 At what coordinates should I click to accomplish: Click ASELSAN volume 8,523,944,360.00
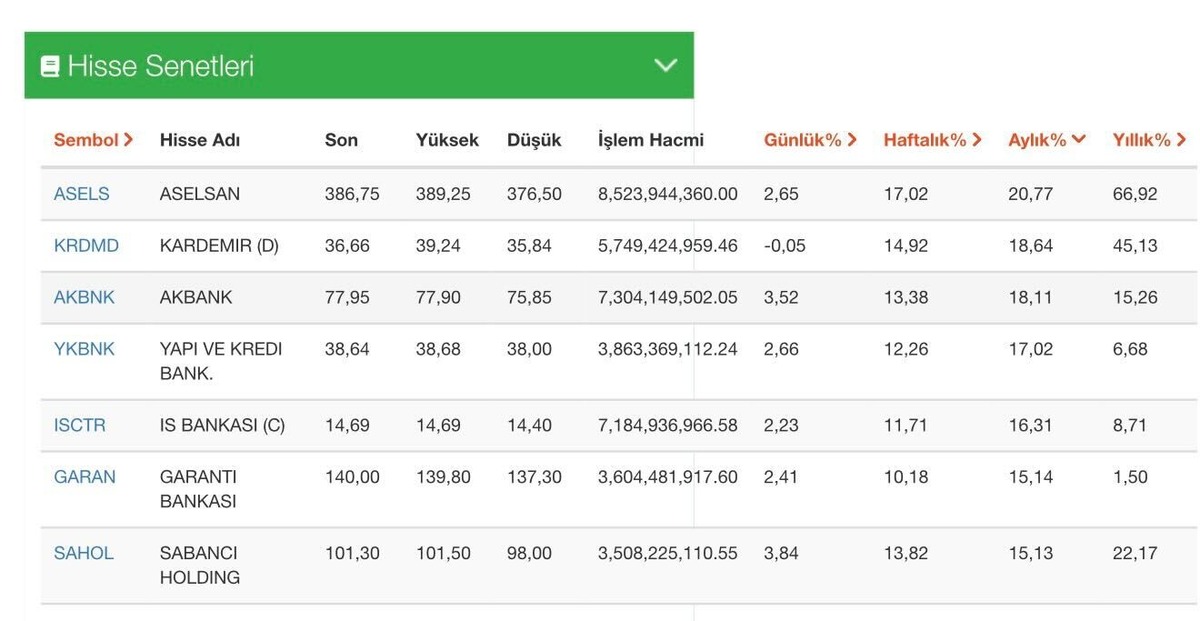668,194
